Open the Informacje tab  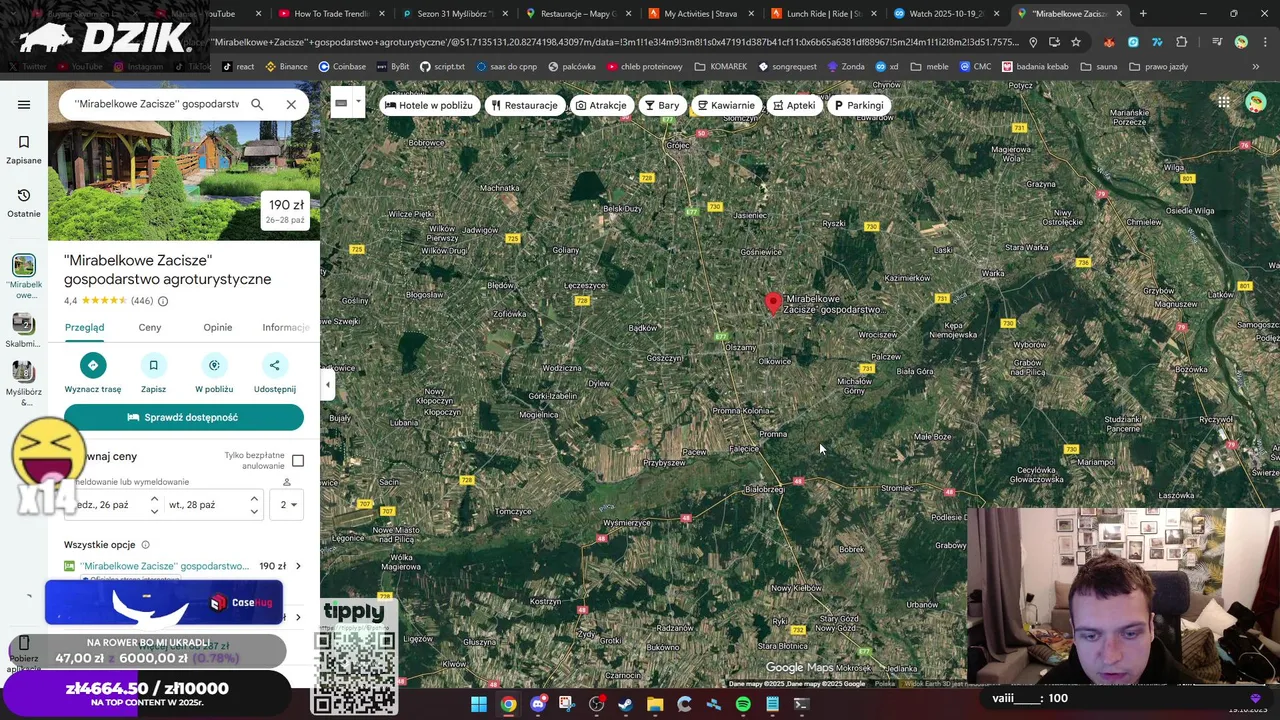point(286,327)
